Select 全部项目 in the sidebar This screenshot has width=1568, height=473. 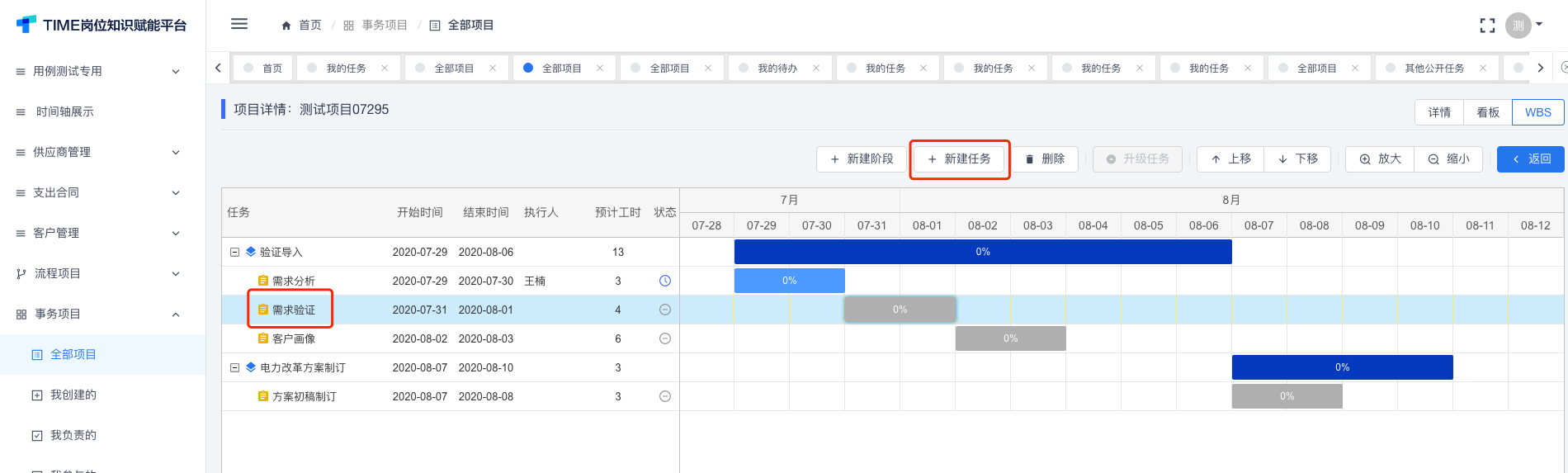click(102, 354)
